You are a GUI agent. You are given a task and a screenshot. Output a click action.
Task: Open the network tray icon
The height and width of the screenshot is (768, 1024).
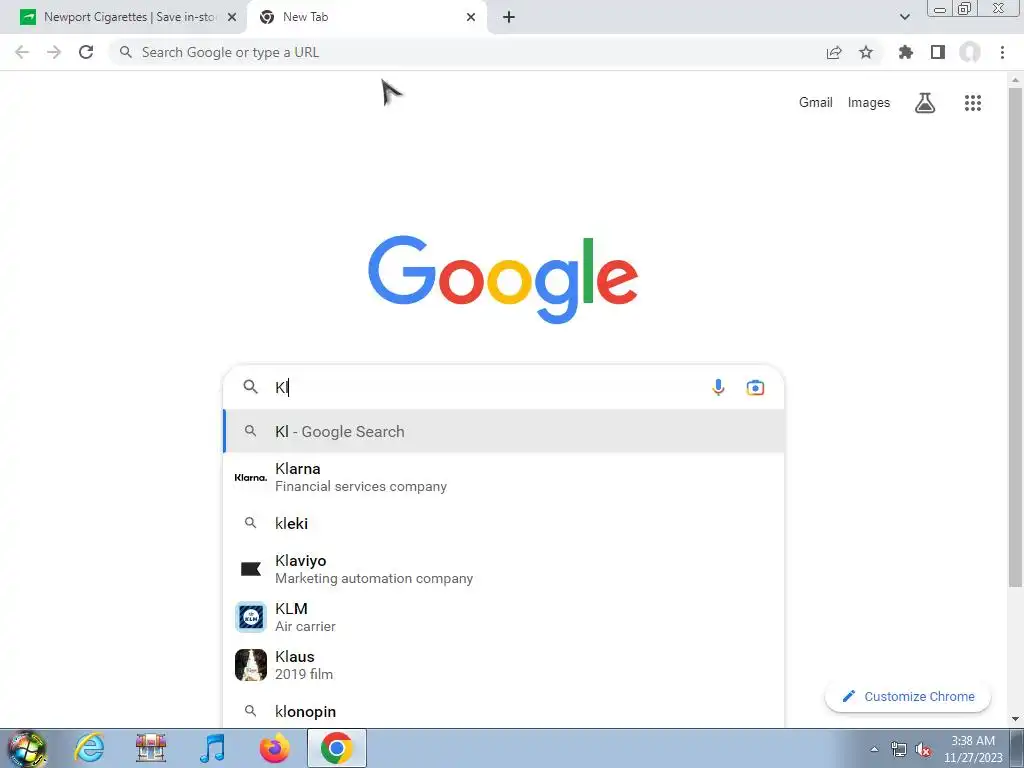(899, 749)
